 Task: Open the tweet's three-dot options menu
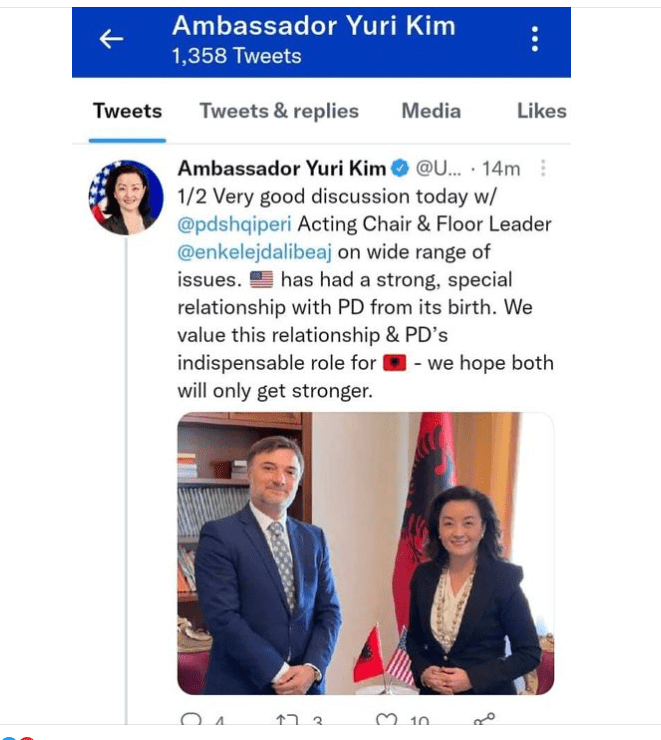(x=543, y=168)
